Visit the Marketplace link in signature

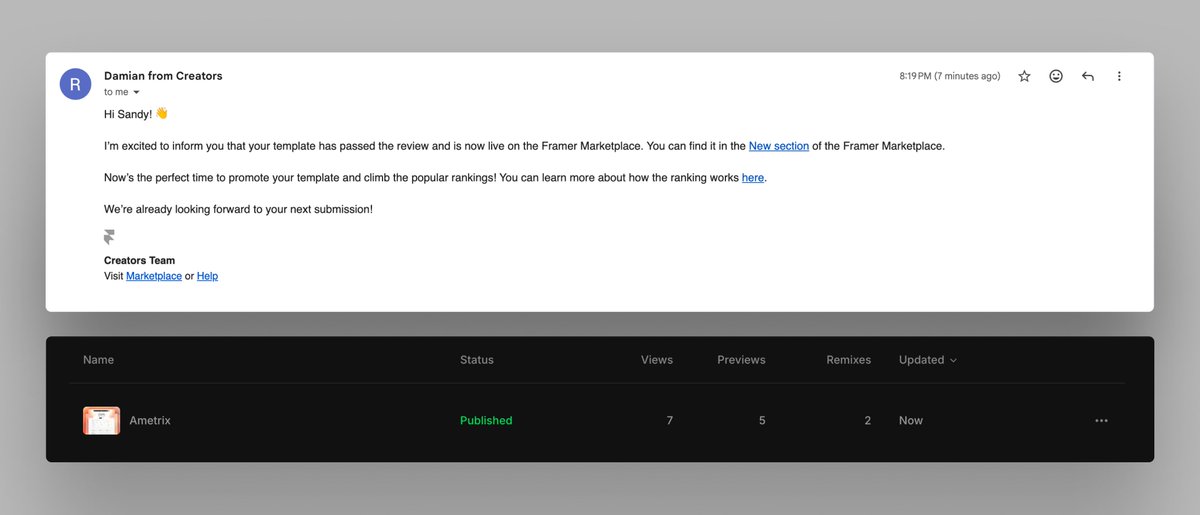154,276
